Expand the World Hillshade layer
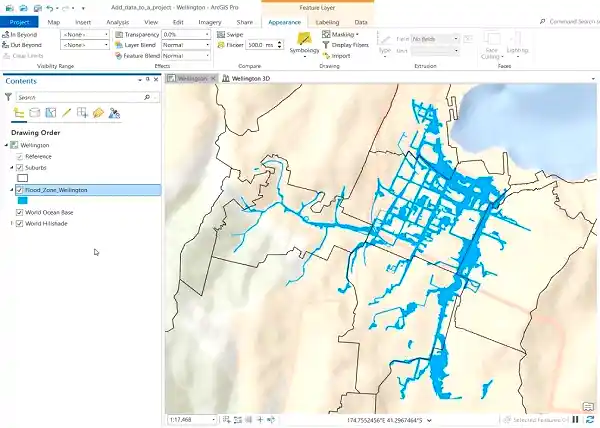The width and height of the screenshot is (600, 428). [11, 223]
